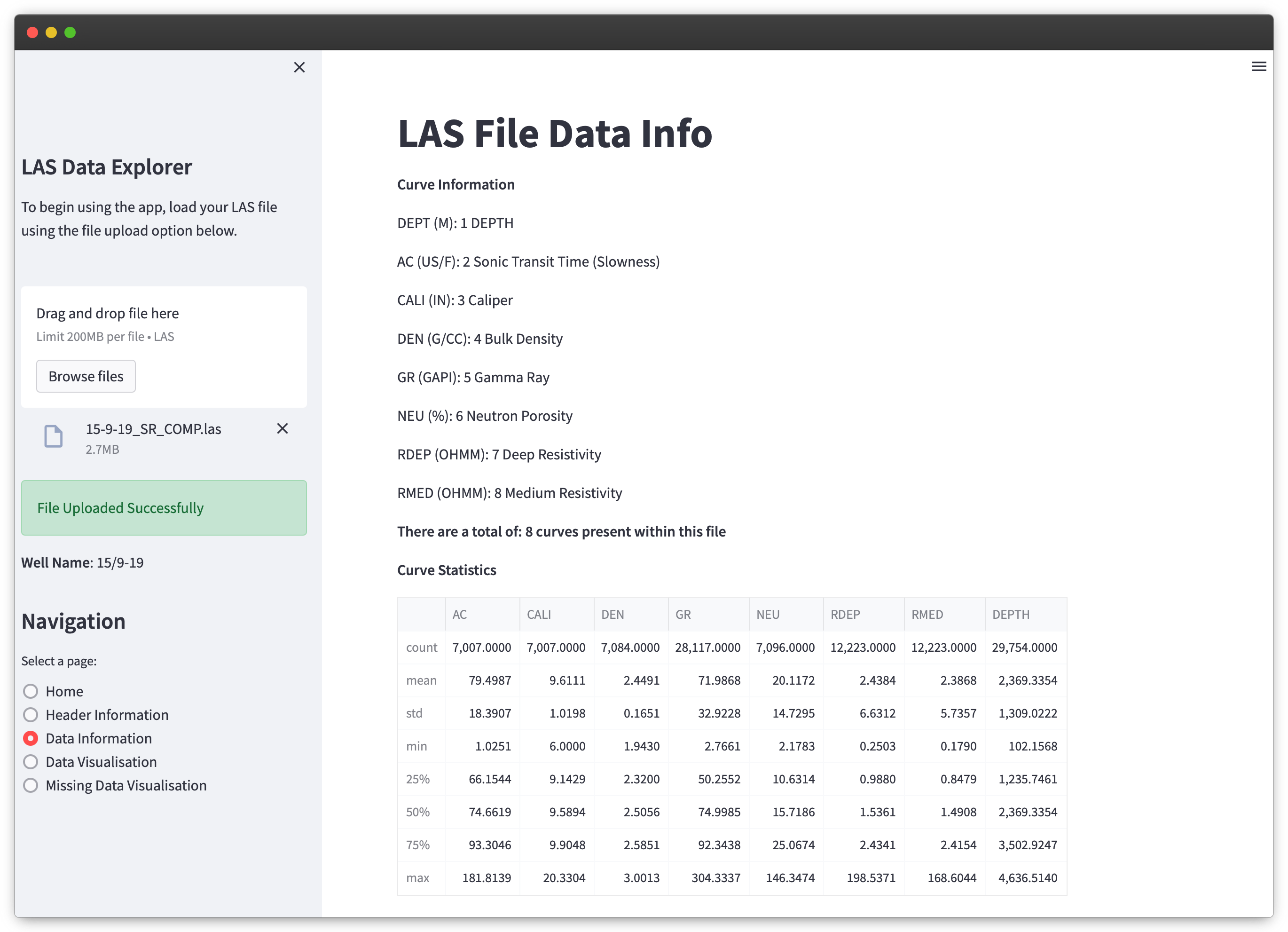
Task: Select Header Information page
Action: coord(31,714)
